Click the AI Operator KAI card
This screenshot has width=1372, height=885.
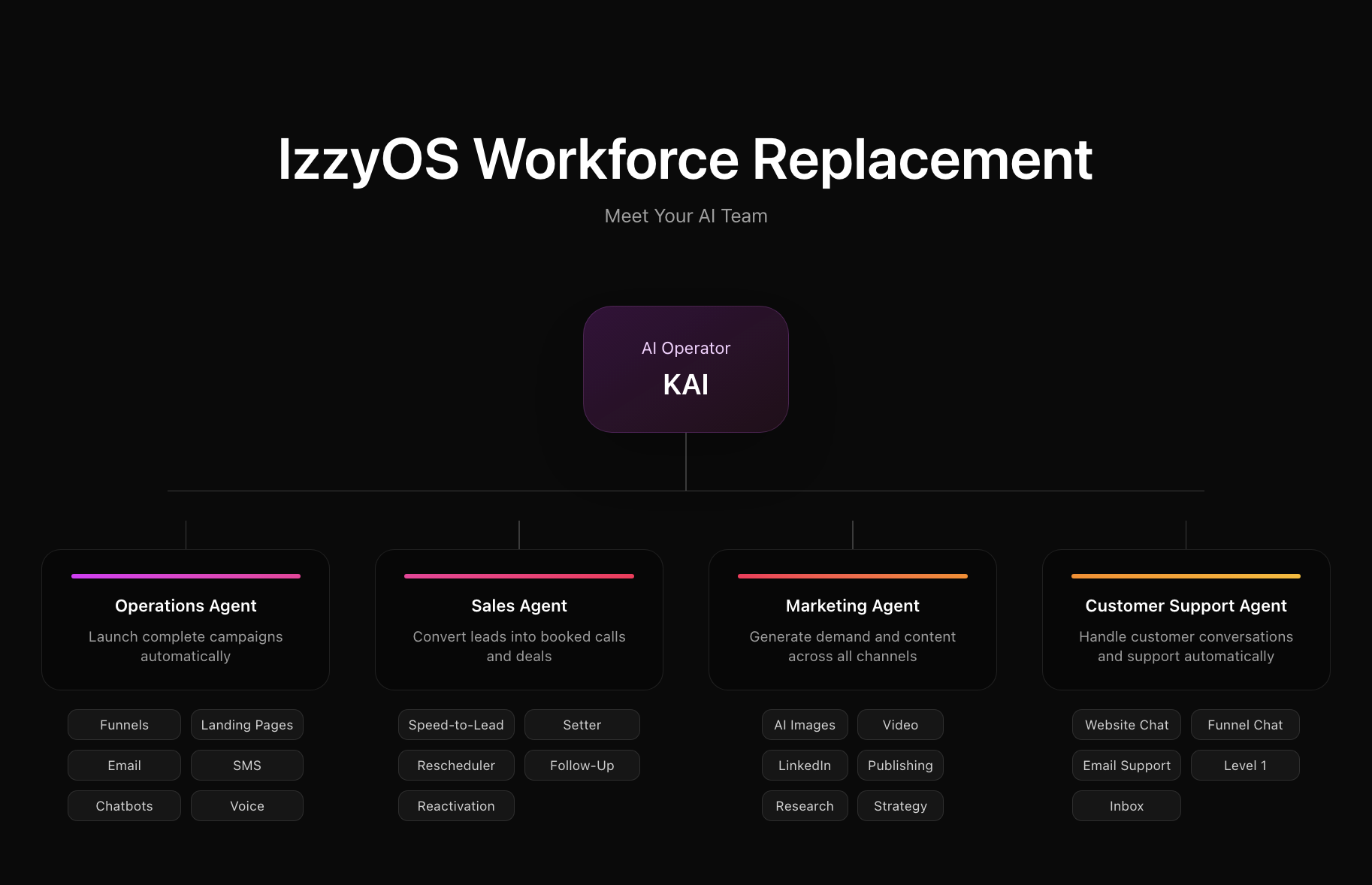point(685,369)
